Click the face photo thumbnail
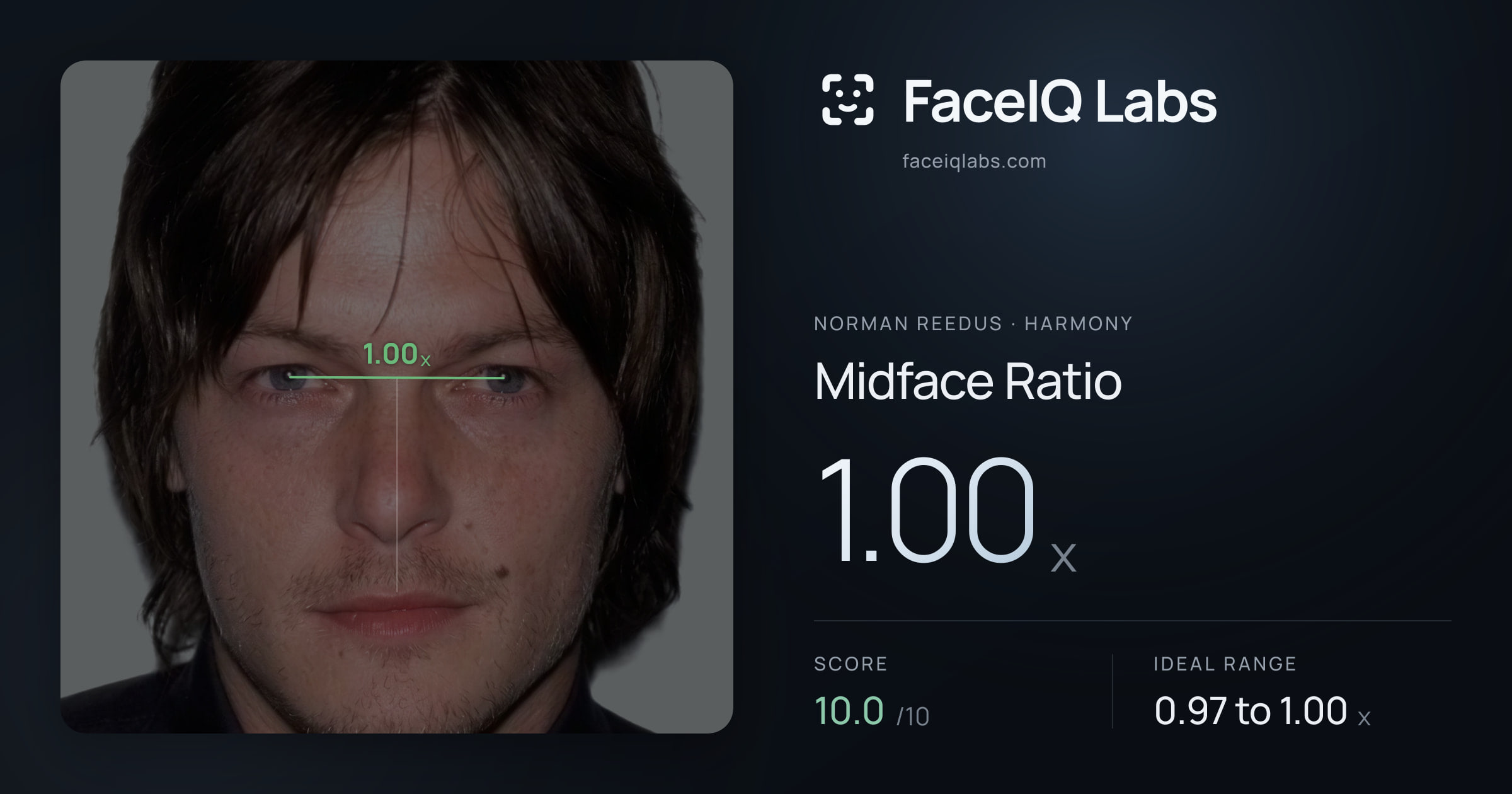1512x794 pixels. coord(397,397)
